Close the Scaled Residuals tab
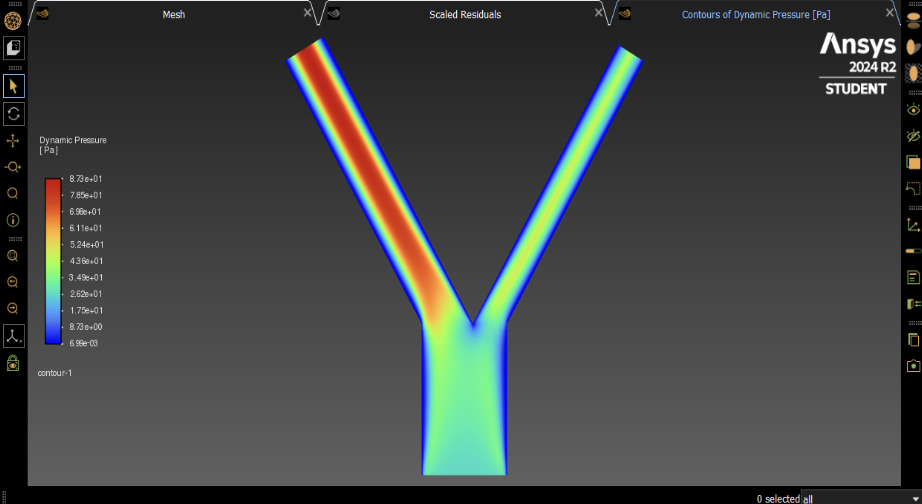This screenshot has height=504, width=922. pyautogui.click(x=599, y=13)
